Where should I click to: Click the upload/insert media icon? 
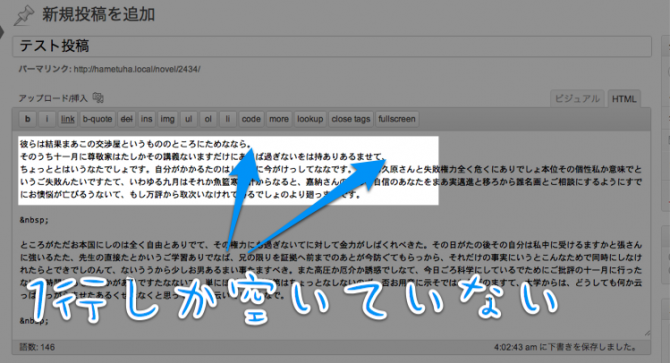pyautogui.click(x=98, y=98)
